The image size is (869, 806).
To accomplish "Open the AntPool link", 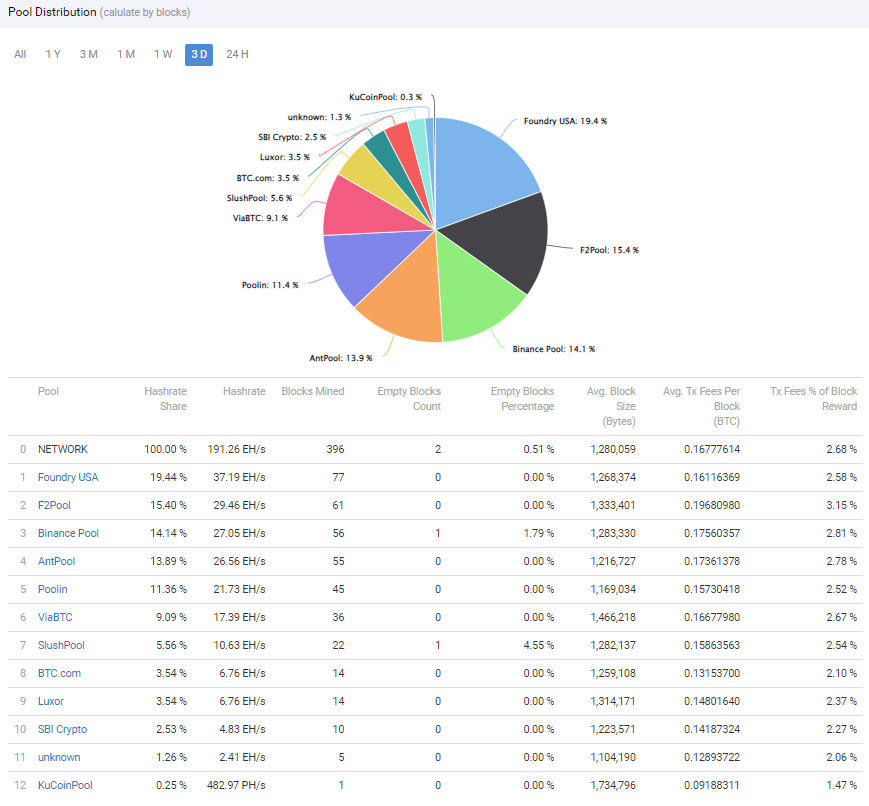I will coord(57,562).
